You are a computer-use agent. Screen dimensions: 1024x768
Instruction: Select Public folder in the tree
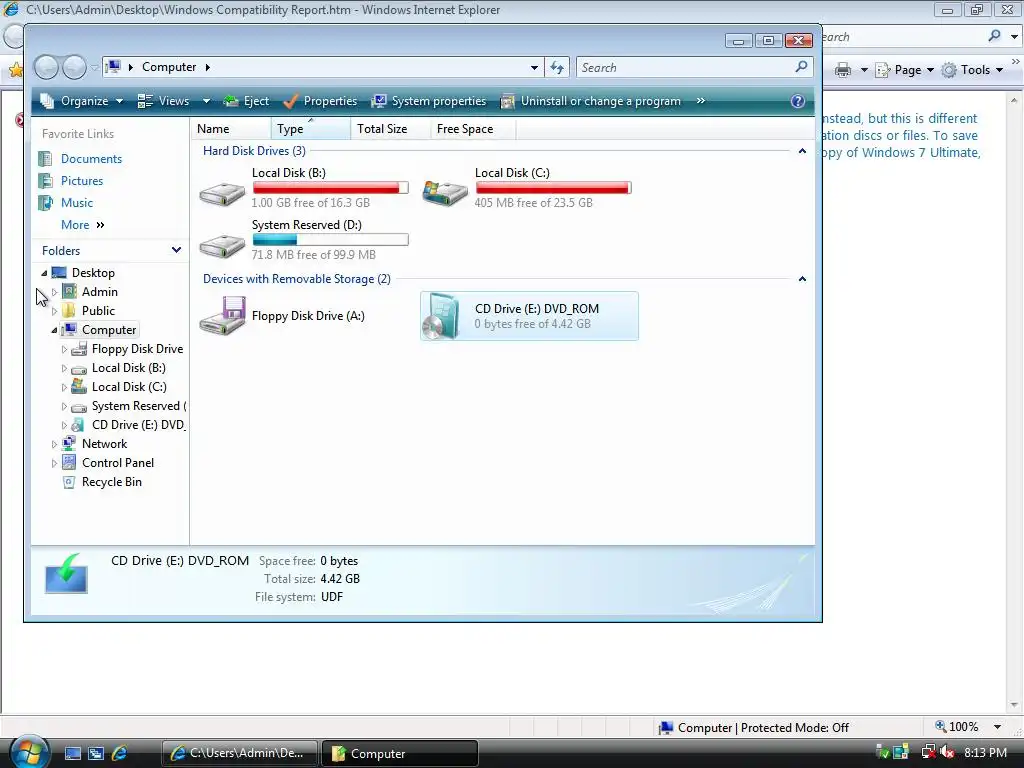click(98, 311)
